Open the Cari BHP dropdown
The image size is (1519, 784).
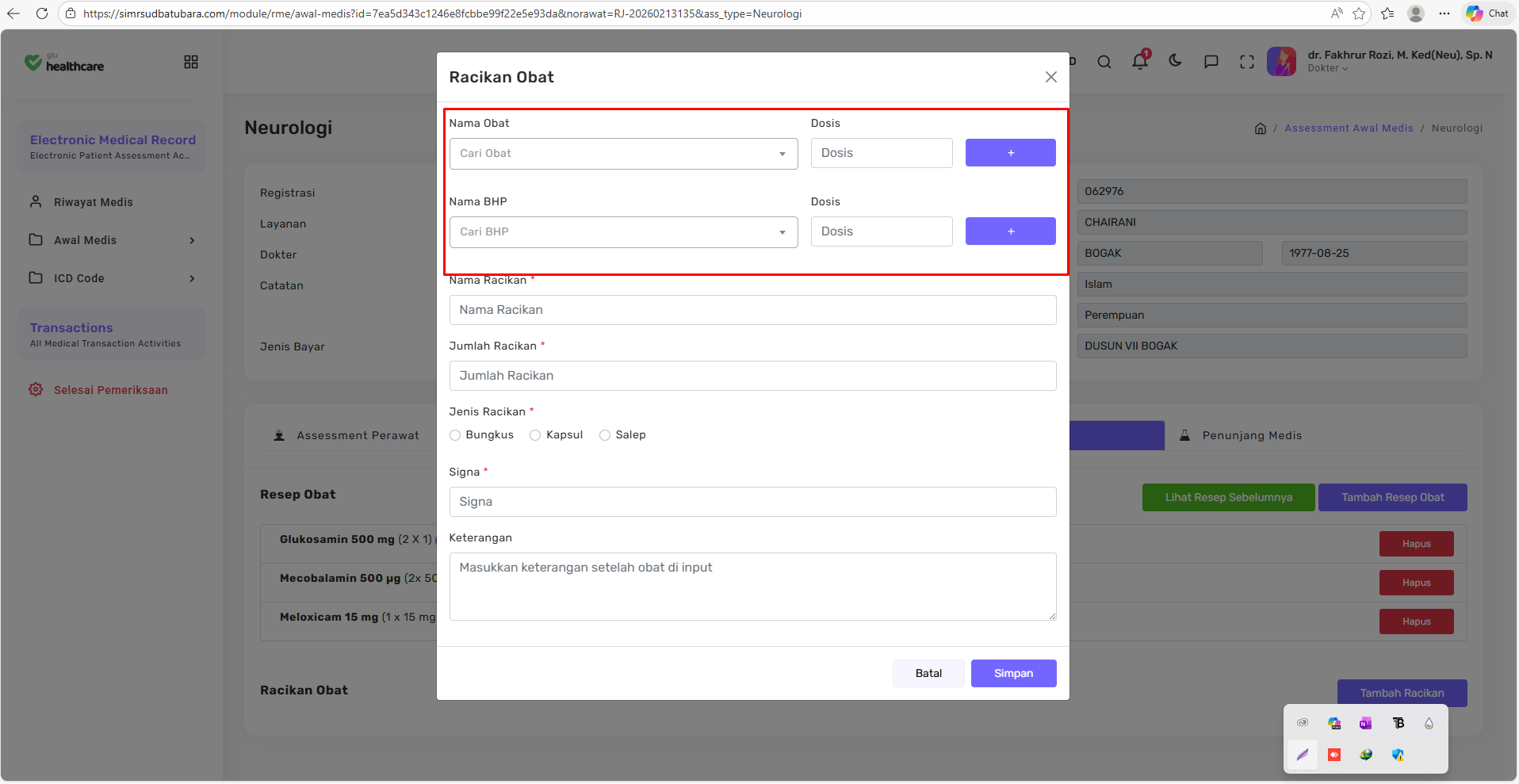(623, 232)
